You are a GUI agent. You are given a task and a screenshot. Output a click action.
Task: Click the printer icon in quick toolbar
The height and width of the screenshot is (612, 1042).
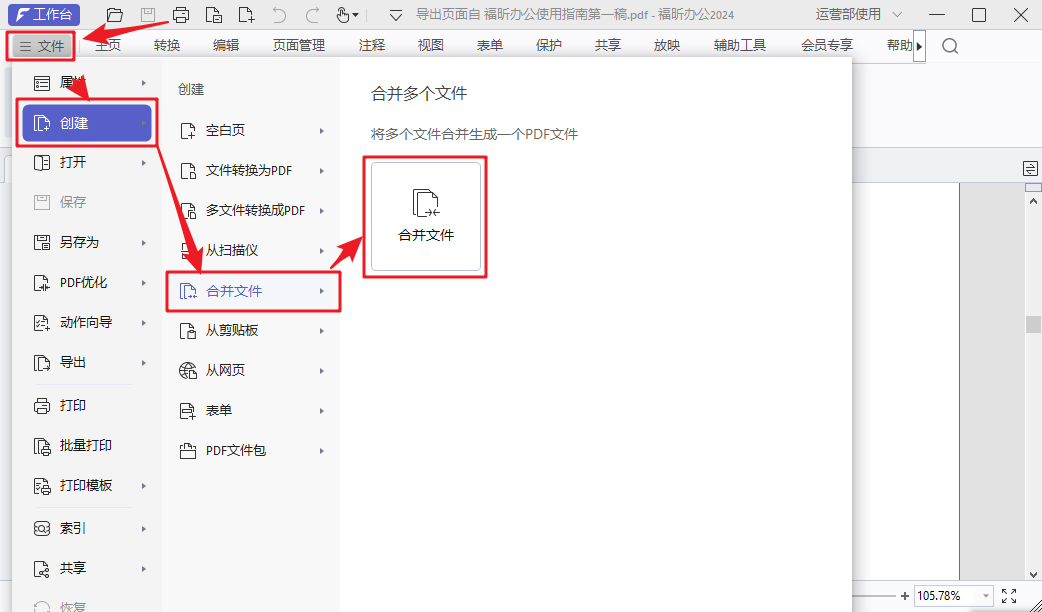pyautogui.click(x=180, y=15)
